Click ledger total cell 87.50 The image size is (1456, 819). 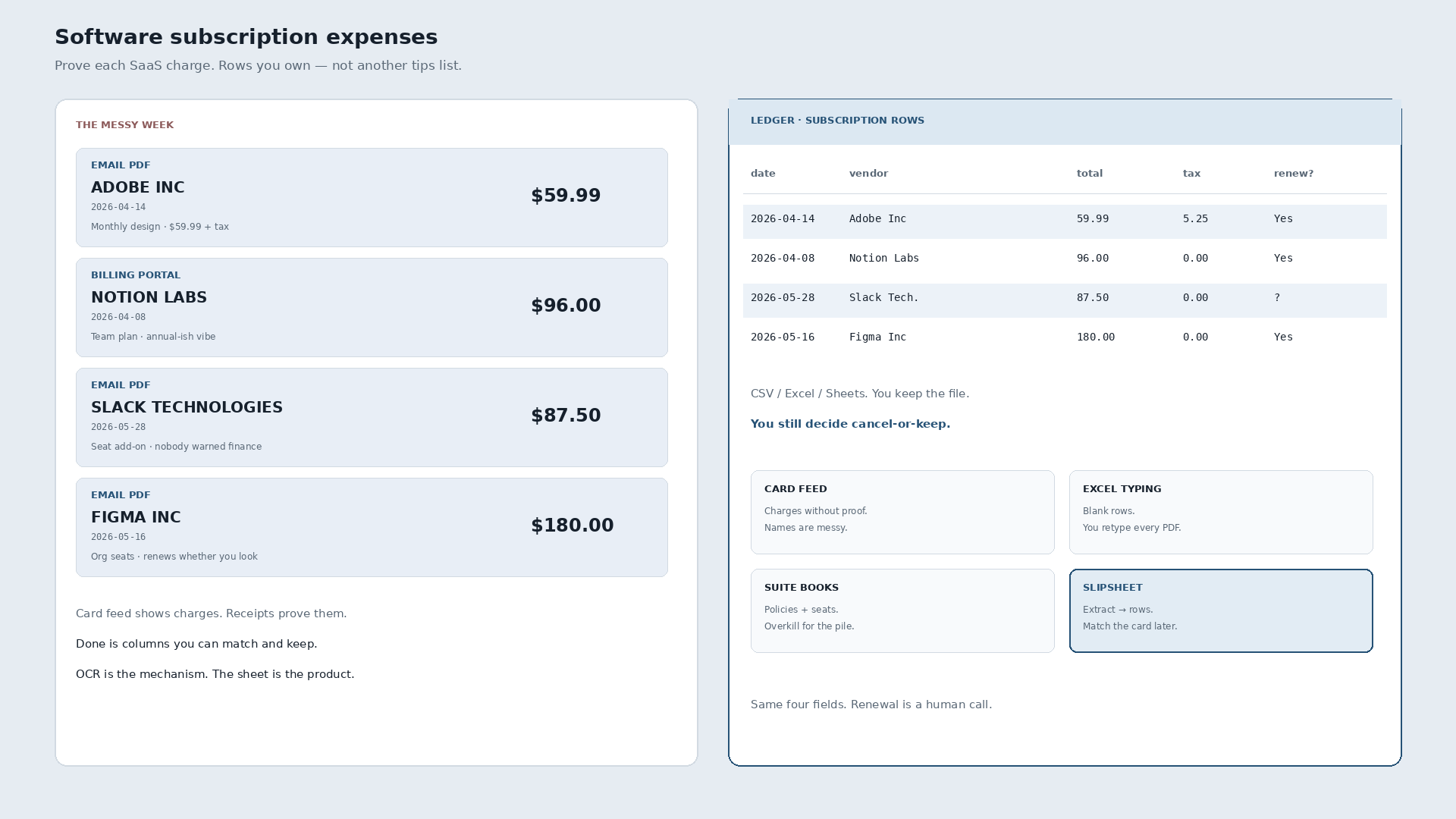(1093, 298)
